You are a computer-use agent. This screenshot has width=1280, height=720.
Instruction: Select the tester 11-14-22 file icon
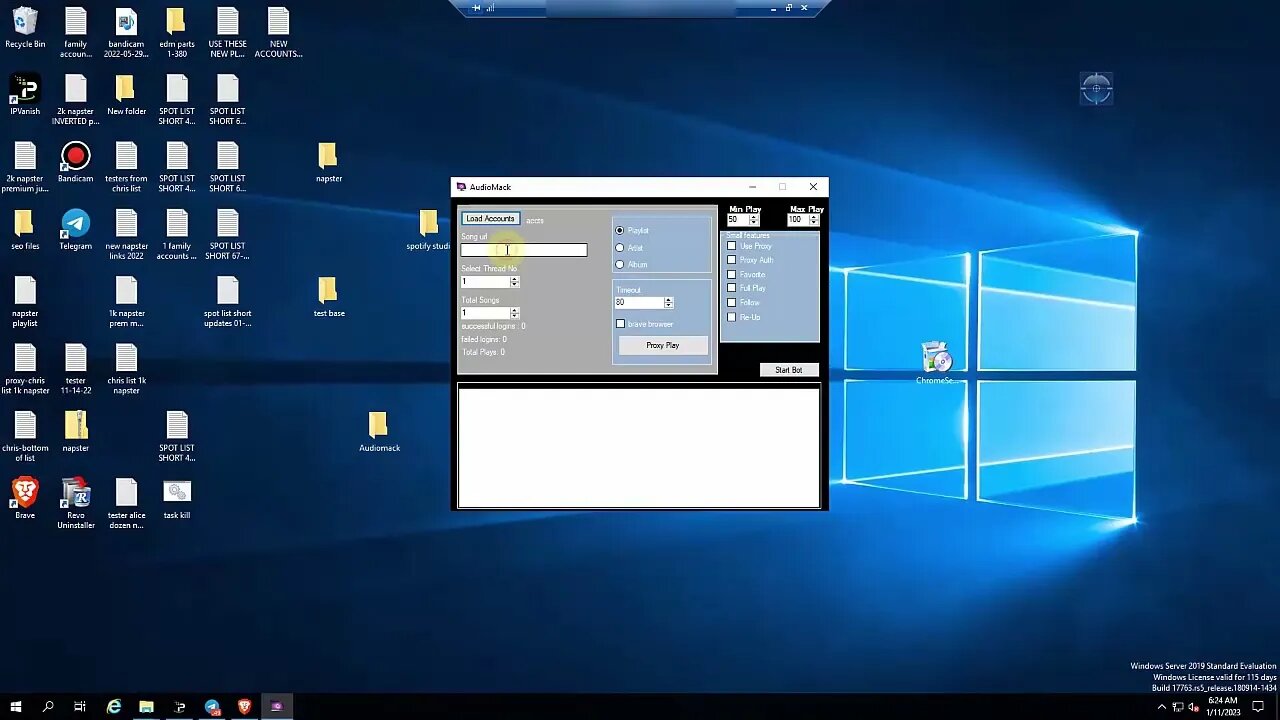click(76, 369)
